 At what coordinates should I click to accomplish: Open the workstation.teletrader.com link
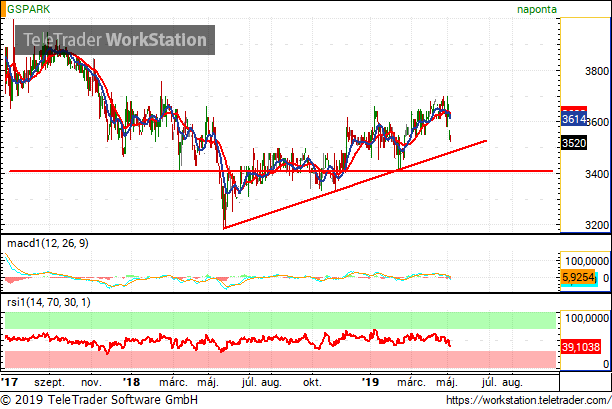click(528, 400)
